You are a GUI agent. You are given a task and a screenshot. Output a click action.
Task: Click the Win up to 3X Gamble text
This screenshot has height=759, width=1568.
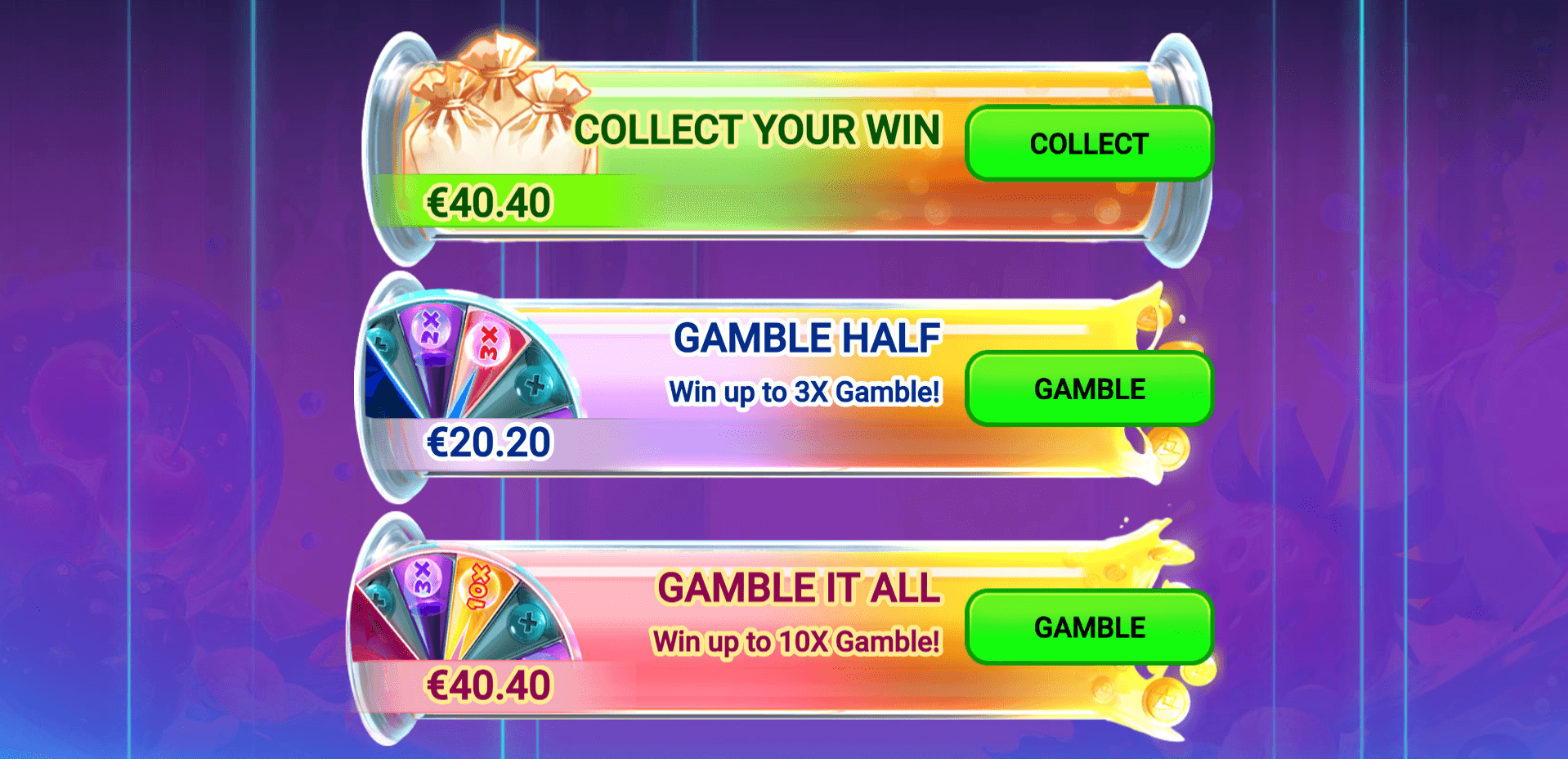(804, 393)
